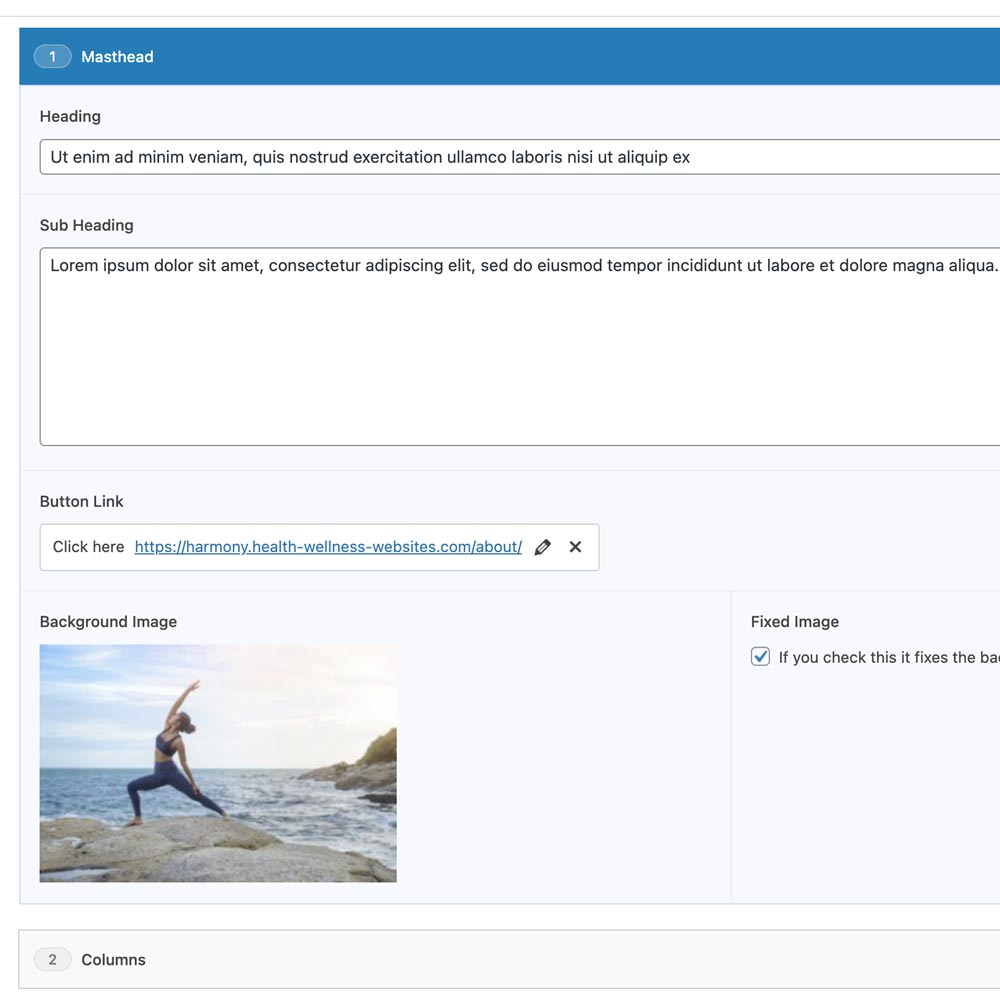The image size is (1000, 1000).
Task: Click the pencil edit icon for Button Link
Action: (543, 547)
